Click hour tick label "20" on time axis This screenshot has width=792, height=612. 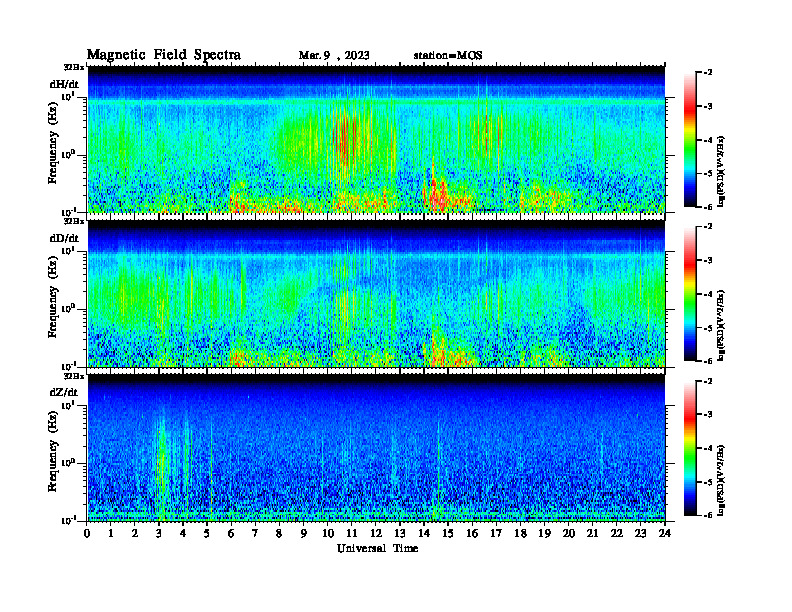(x=568, y=534)
